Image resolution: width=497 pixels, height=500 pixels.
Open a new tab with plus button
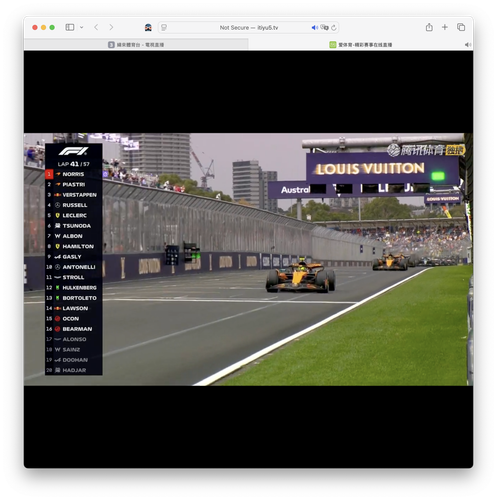click(445, 27)
